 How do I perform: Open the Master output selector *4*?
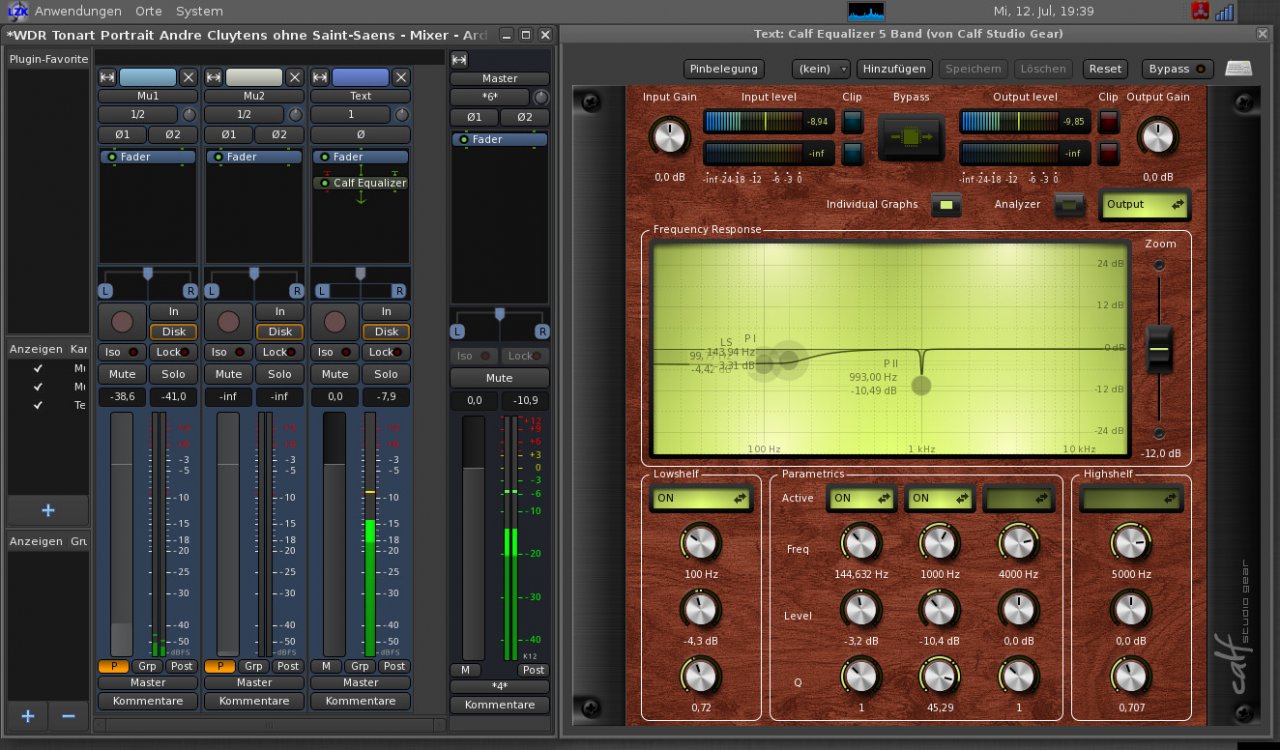tap(499, 687)
